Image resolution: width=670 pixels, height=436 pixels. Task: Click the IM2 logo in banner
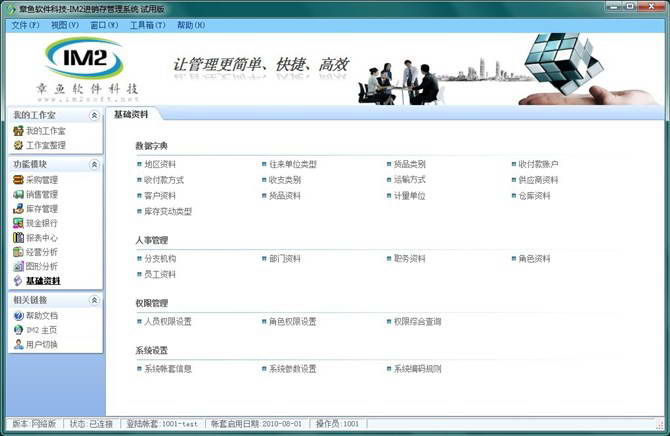click(x=84, y=58)
